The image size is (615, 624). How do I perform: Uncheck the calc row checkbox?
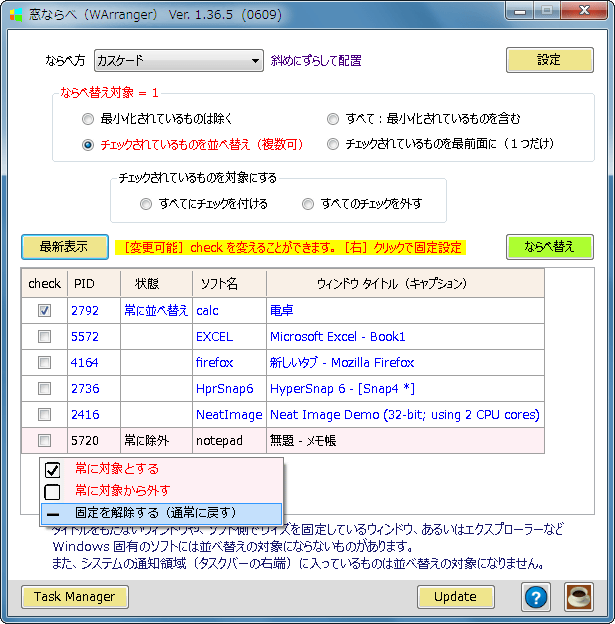click(44, 310)
